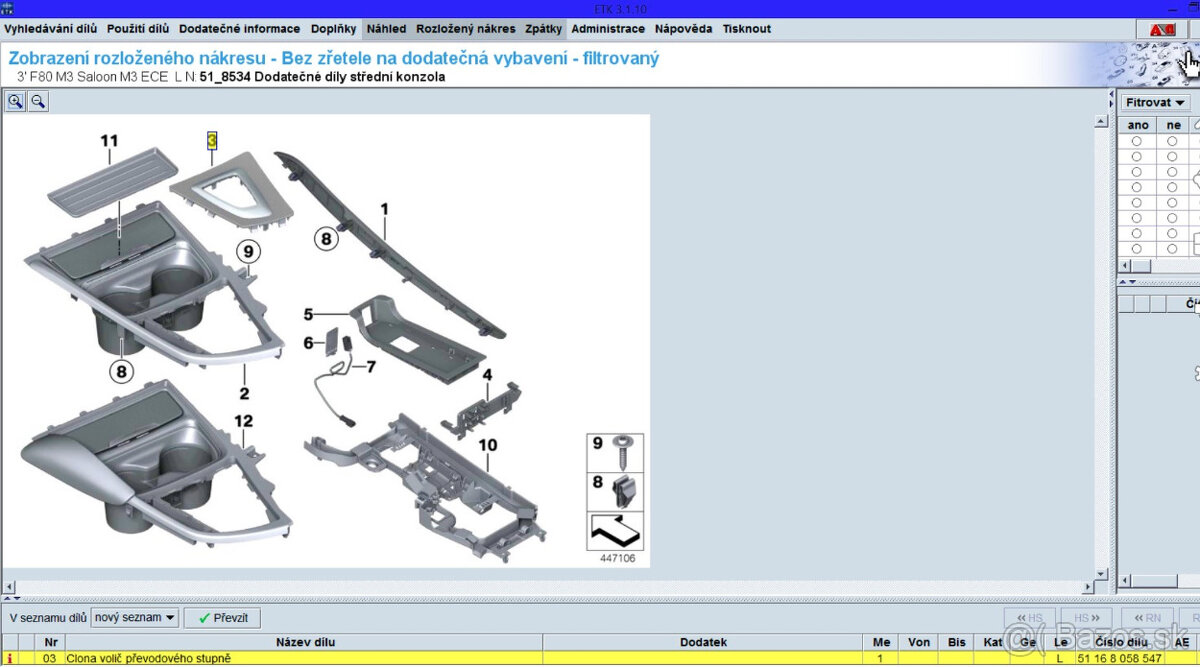Select first radio button in 'ne' column
Screen dimensions: 1200x667
pyautogui.click(x=1172, y=141)
